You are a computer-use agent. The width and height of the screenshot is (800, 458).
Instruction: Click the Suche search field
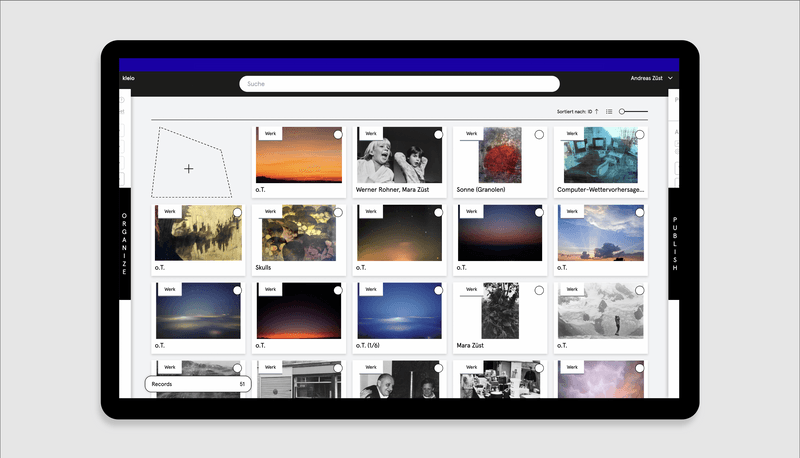click(x=399, y=84)
